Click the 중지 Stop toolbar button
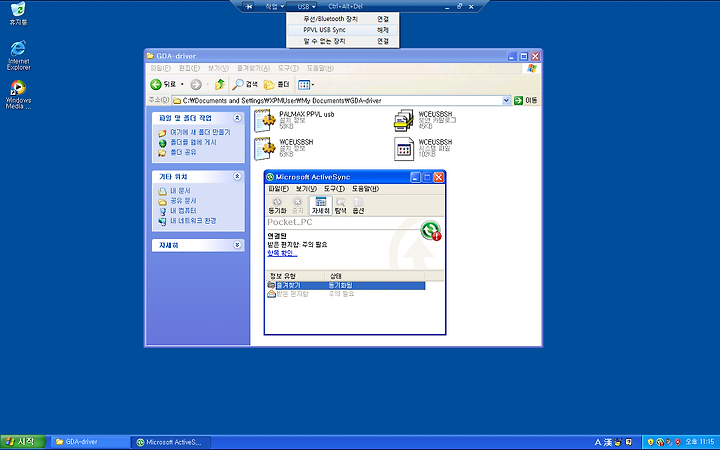Screen dimensions: 720x450 pyautogui.click(x=298, y=206)
